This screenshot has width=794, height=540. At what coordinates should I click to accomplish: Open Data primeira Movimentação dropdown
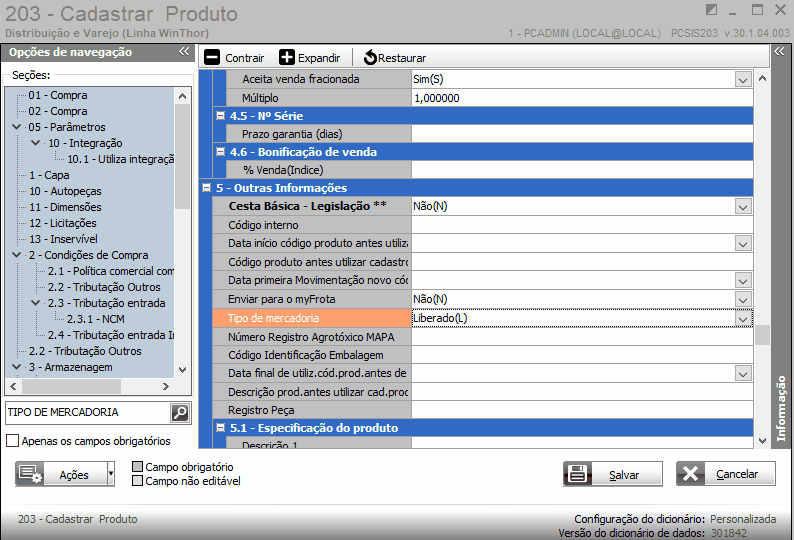[x=743, y=281]
